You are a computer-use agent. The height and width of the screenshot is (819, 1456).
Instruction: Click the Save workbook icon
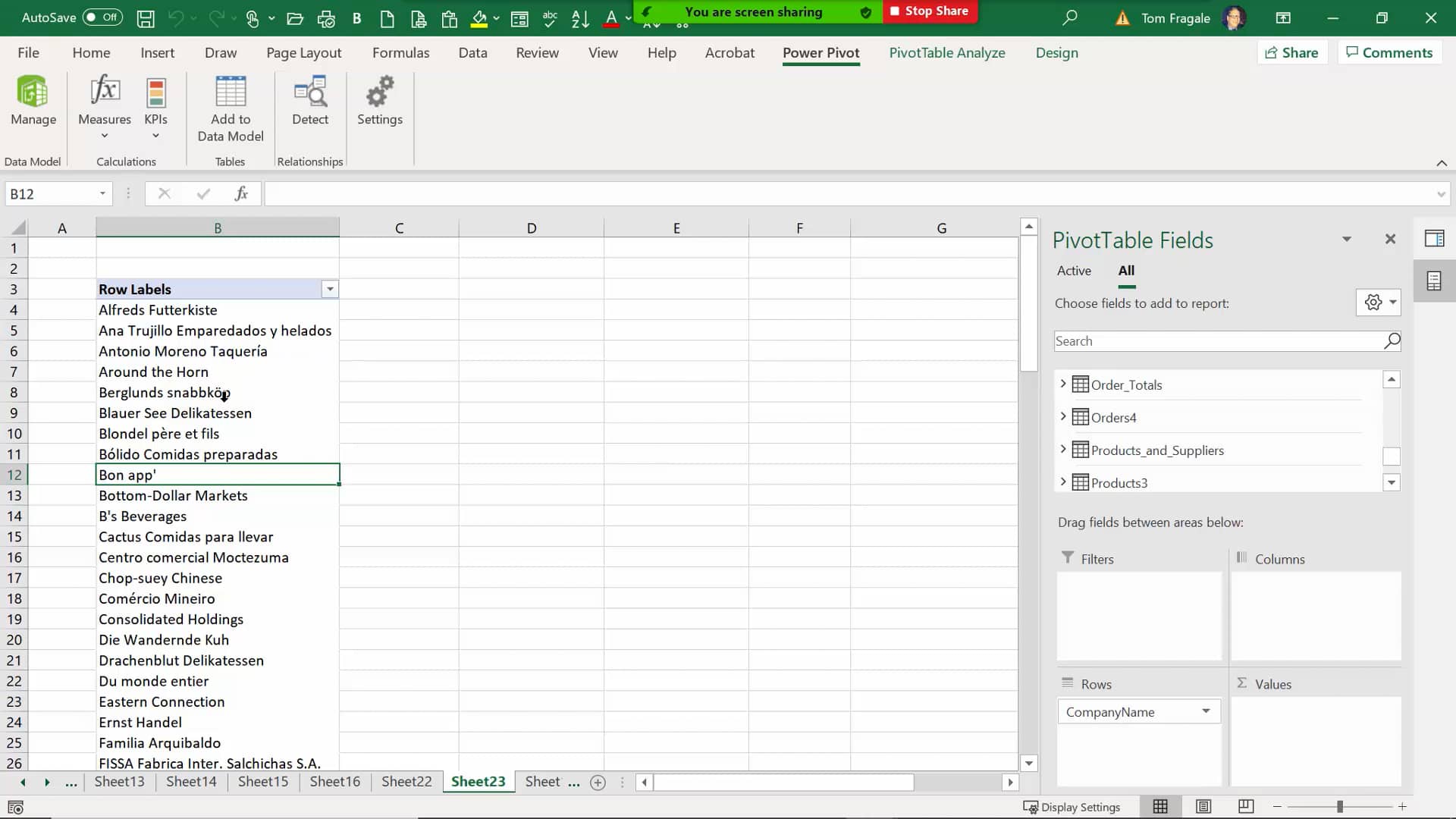click(x=146, y=17)
